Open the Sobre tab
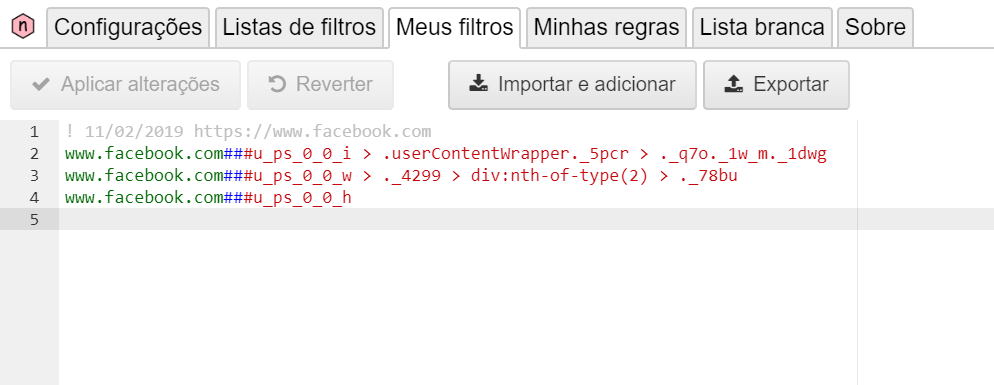 tap(875, 27)
